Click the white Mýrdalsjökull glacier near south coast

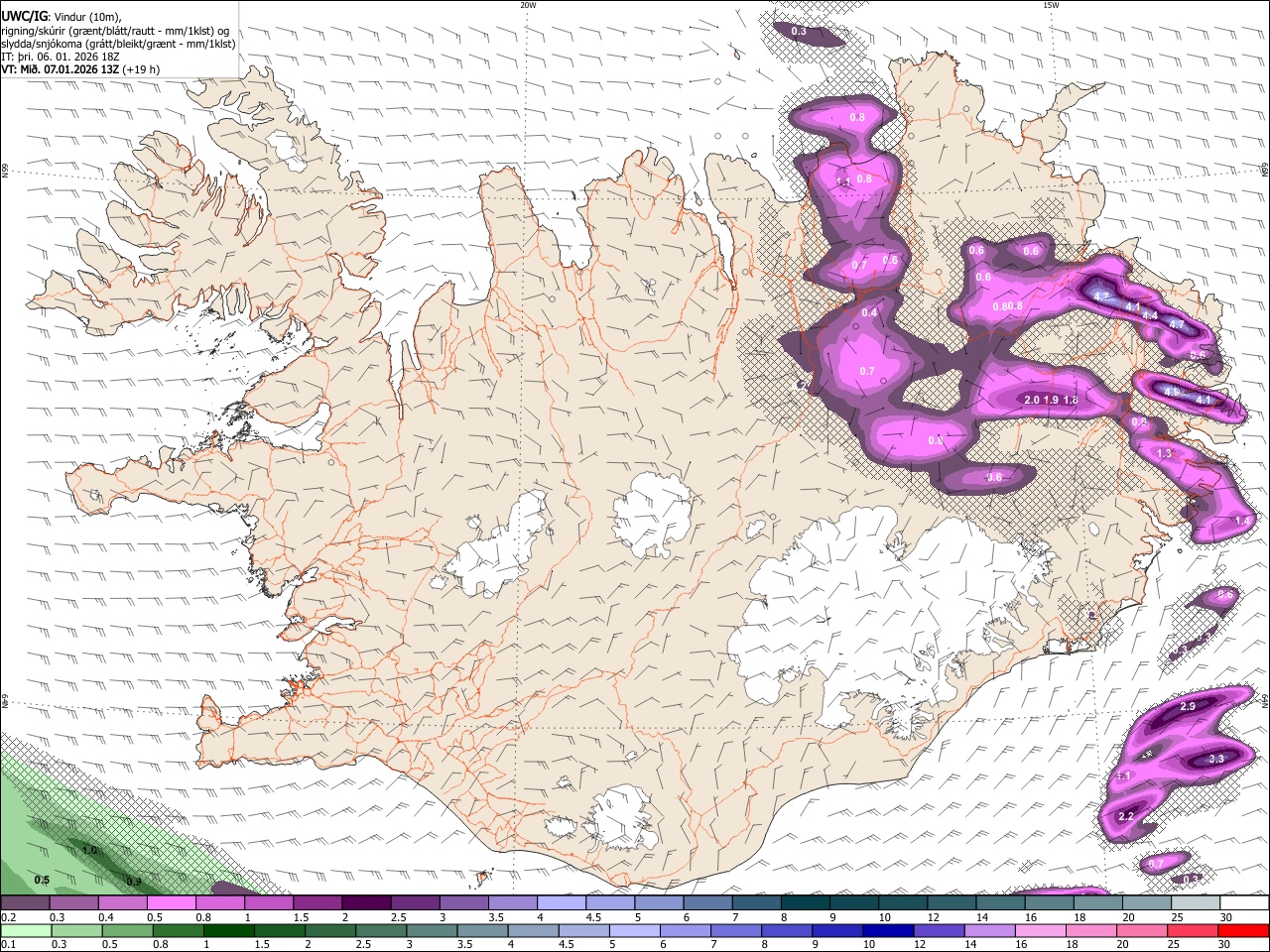point(622,815)
